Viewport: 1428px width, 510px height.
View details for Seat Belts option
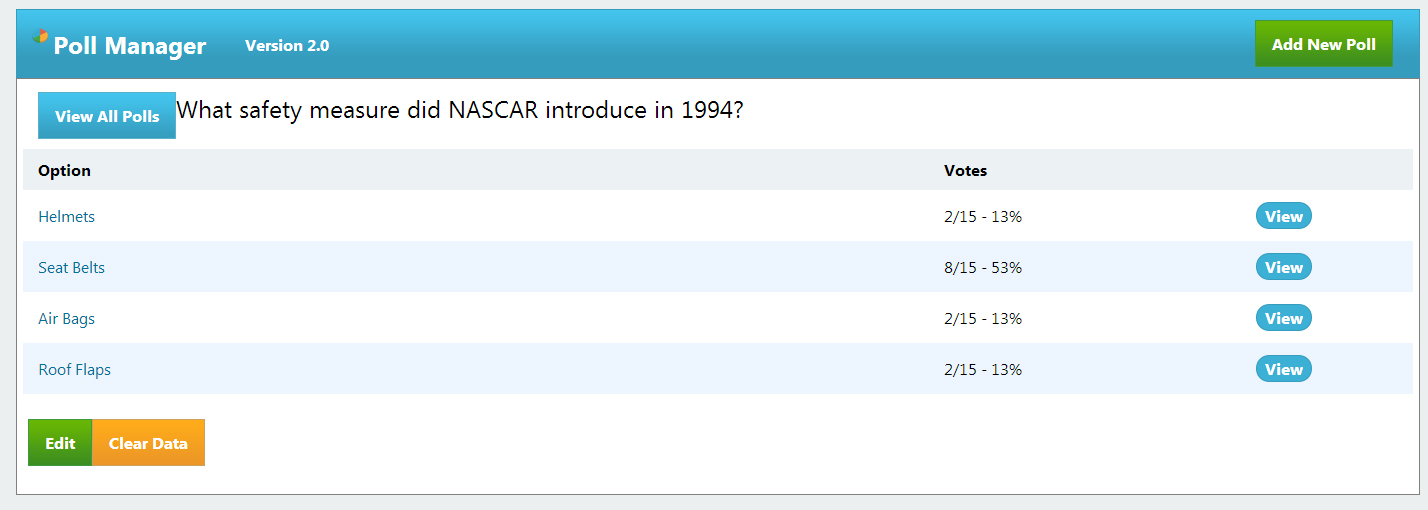1283,267
